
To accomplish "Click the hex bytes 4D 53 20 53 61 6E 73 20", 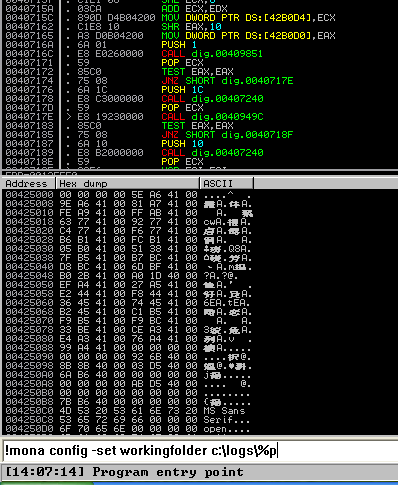I will pyautogui.click(x=129, y=410).
